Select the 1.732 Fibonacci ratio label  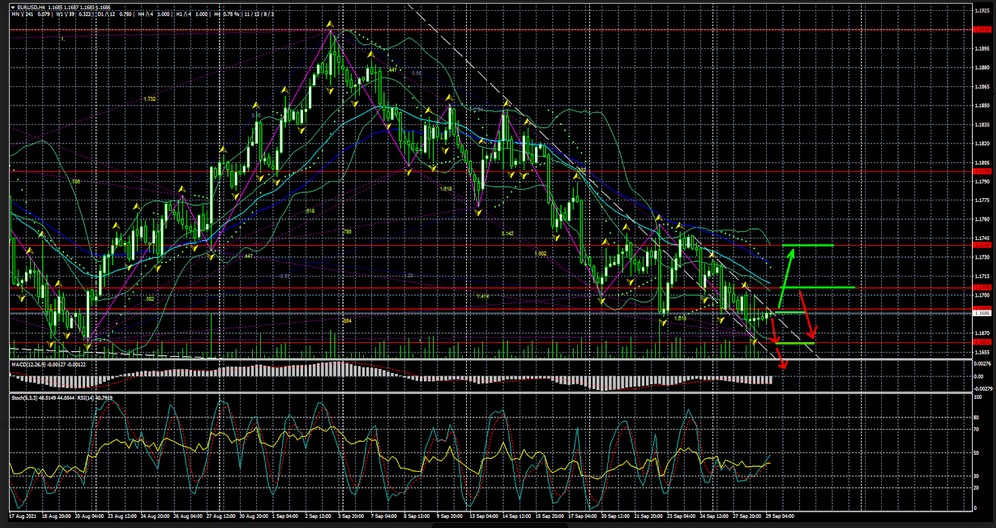pos(149,99)
